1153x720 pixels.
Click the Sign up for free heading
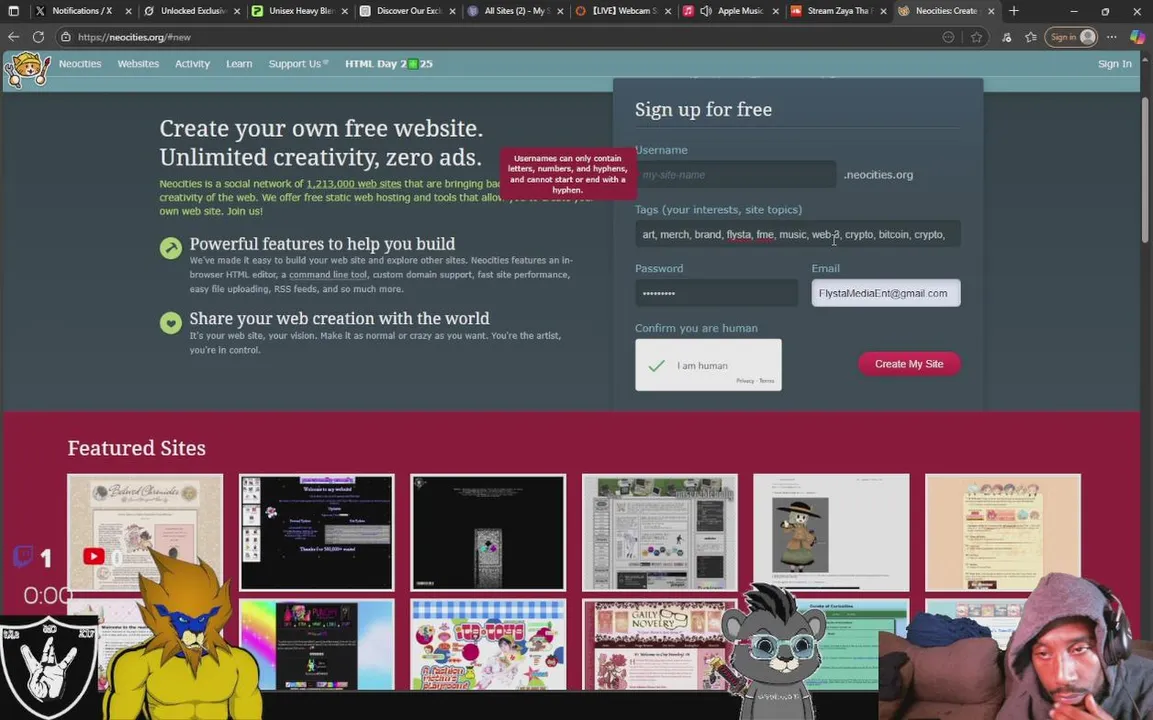(x=704, y=110)
